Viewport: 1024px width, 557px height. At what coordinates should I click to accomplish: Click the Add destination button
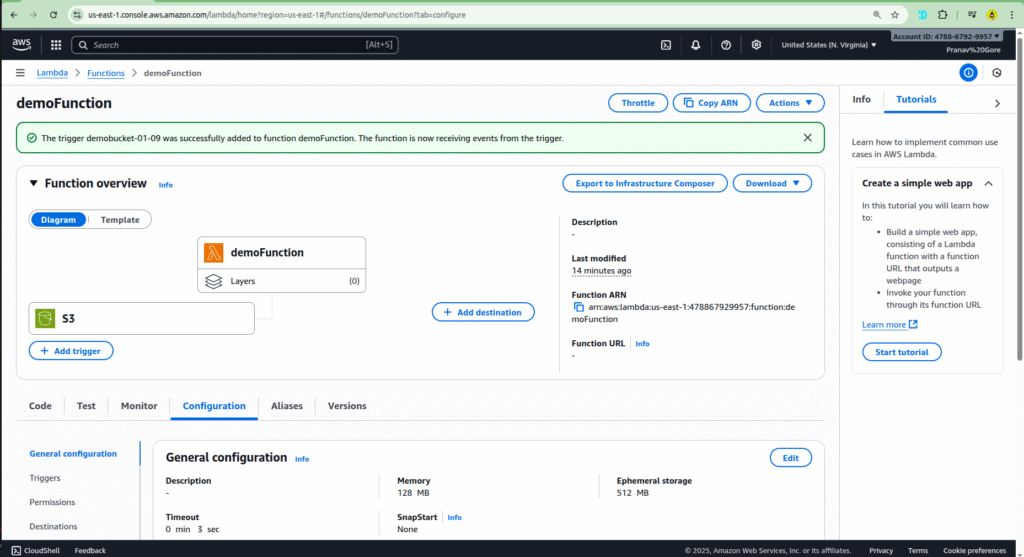483,312
